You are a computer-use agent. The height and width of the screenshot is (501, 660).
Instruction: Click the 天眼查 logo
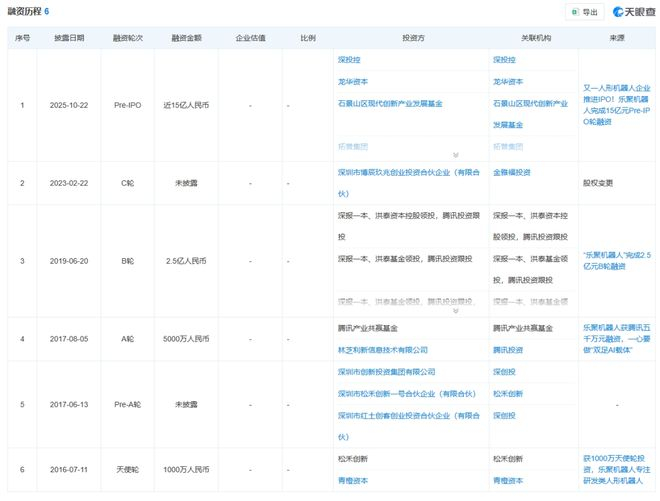pyautogui.click(x=634, y=12)
